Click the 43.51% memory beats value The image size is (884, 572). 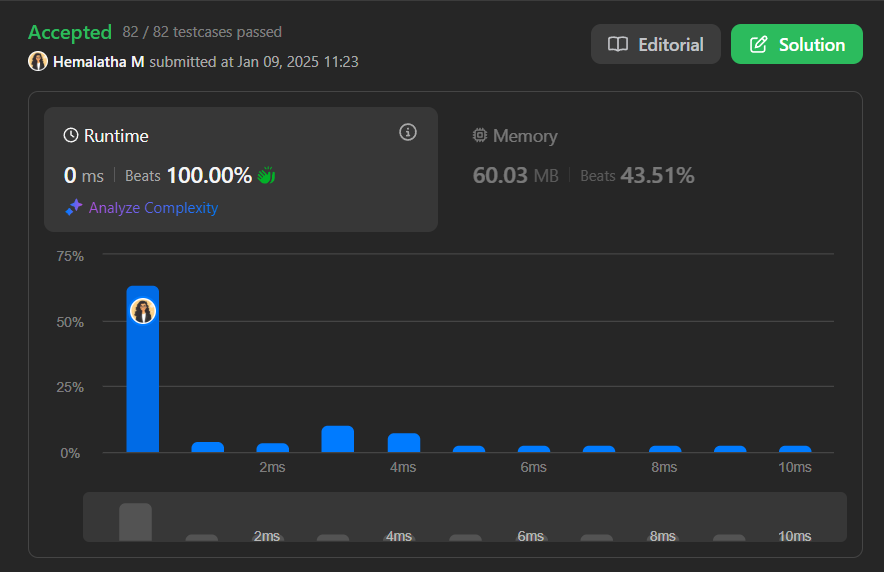click(657, 176)
